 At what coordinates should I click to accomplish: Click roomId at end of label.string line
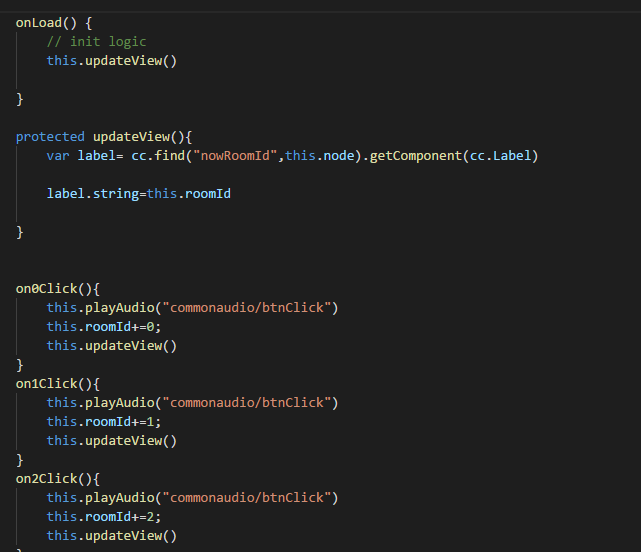(208, 194)
